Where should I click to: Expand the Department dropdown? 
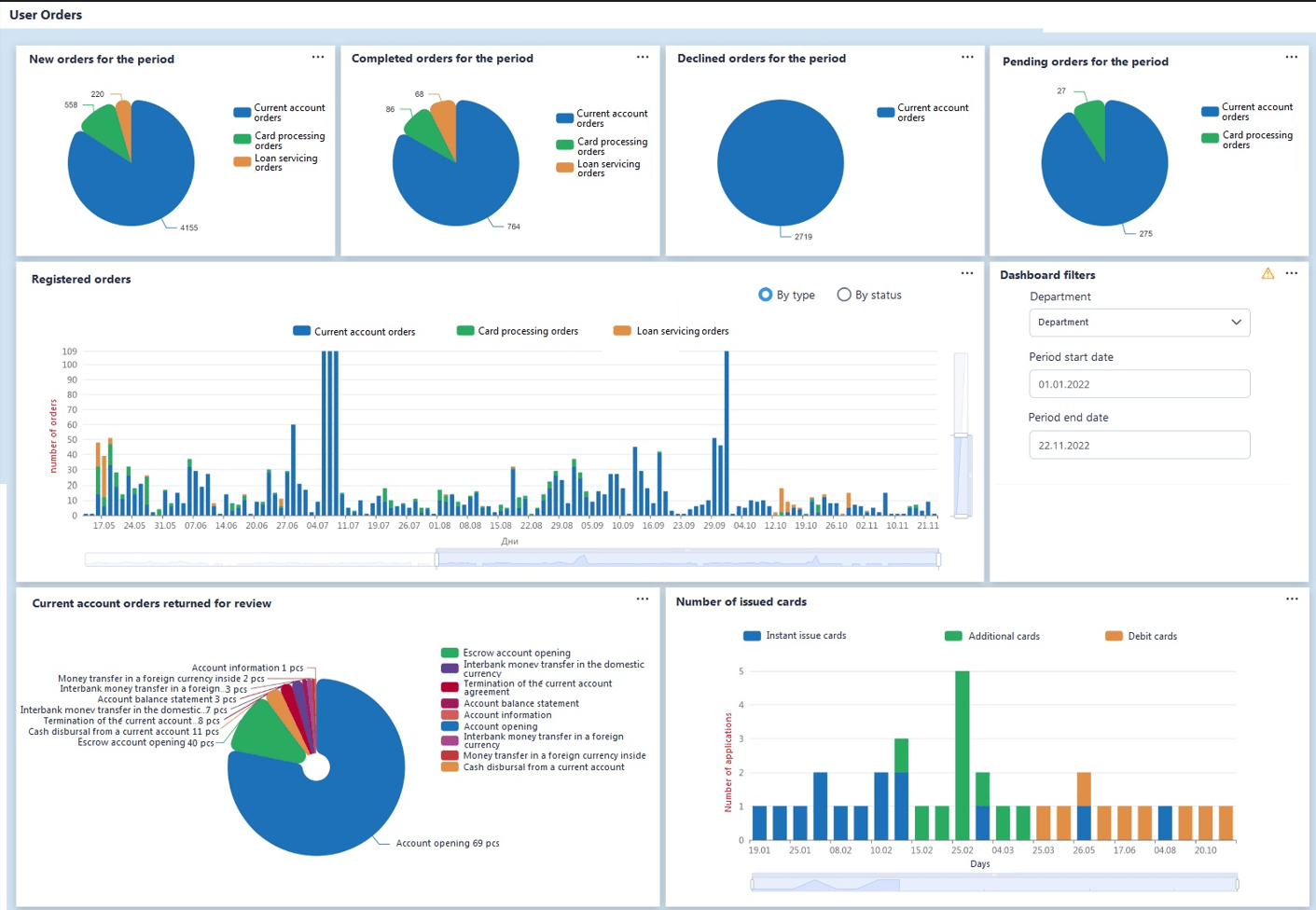1139,323
